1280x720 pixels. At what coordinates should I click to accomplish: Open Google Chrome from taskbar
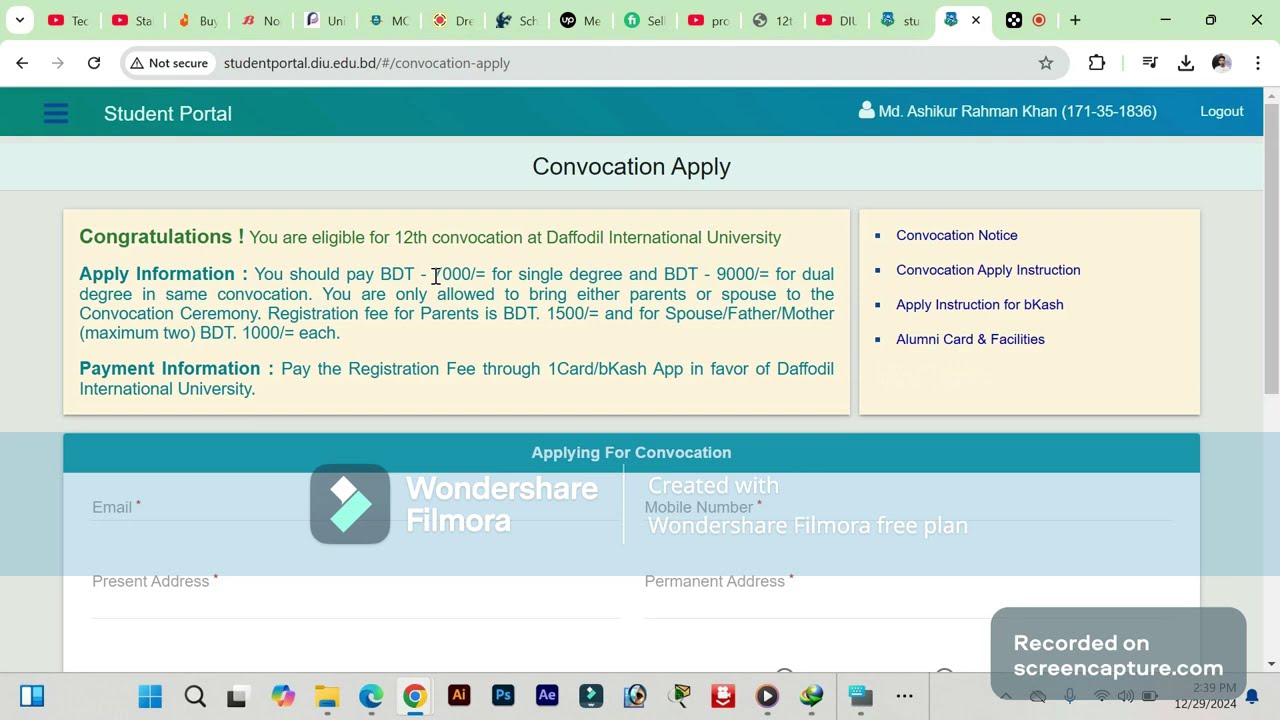[415, 696]
